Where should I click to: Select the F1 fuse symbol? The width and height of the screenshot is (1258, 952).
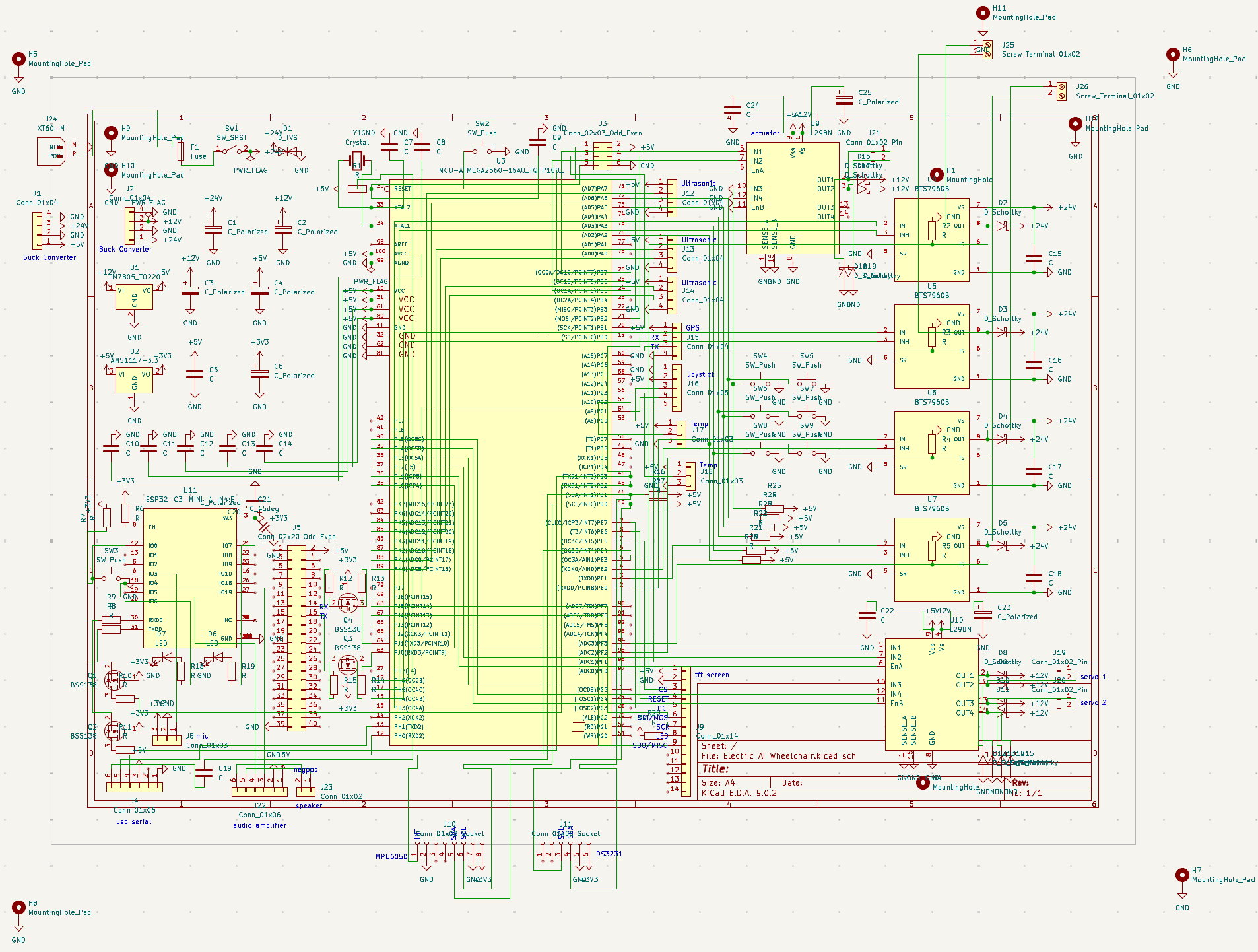(x=181, y=152)
